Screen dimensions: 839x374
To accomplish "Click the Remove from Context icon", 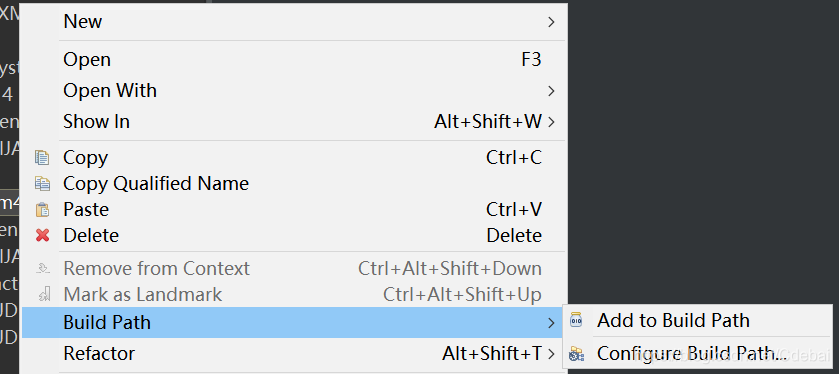I will tap(43, 268).
